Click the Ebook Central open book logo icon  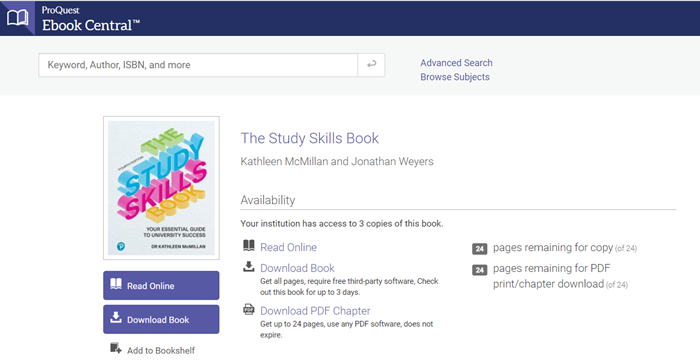pos(17,18)
